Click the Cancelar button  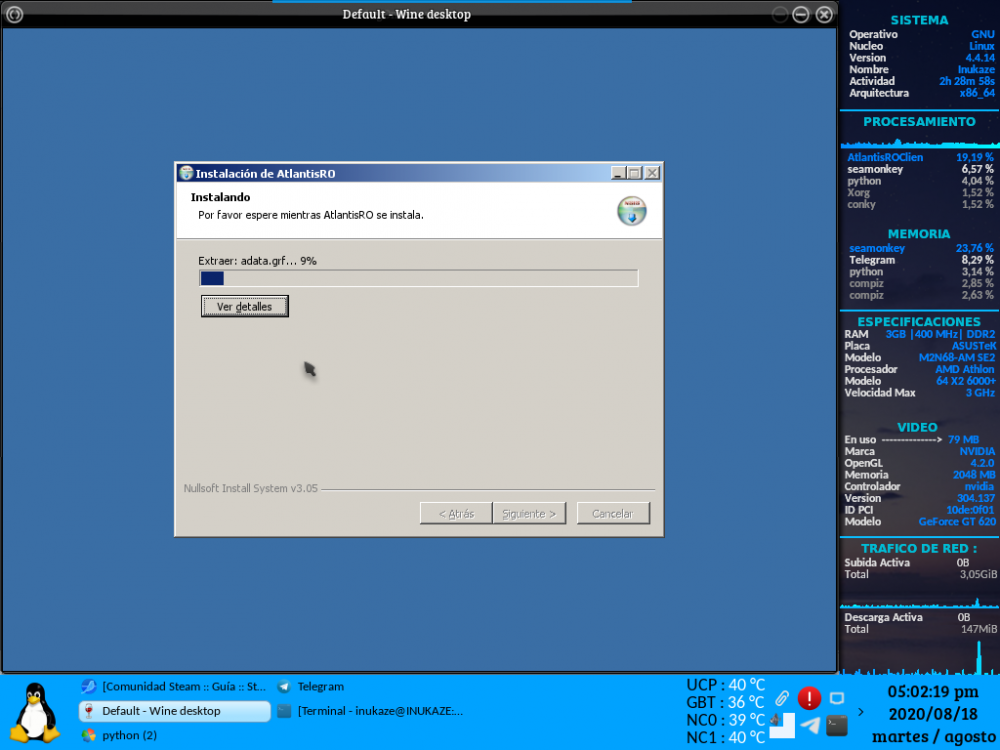click(613, 513)
